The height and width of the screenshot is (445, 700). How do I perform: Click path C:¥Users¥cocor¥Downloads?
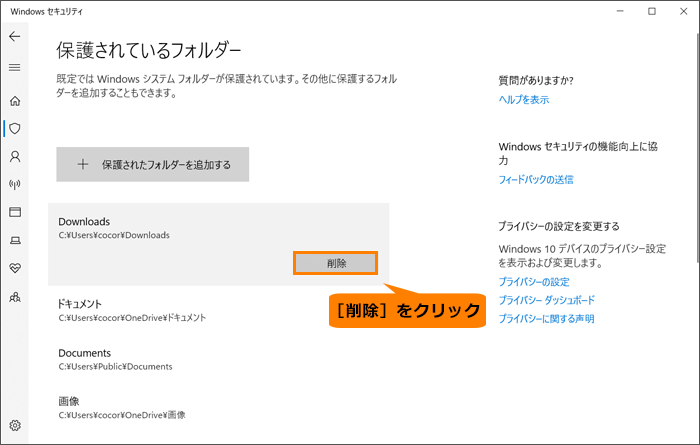click(114, 235)
